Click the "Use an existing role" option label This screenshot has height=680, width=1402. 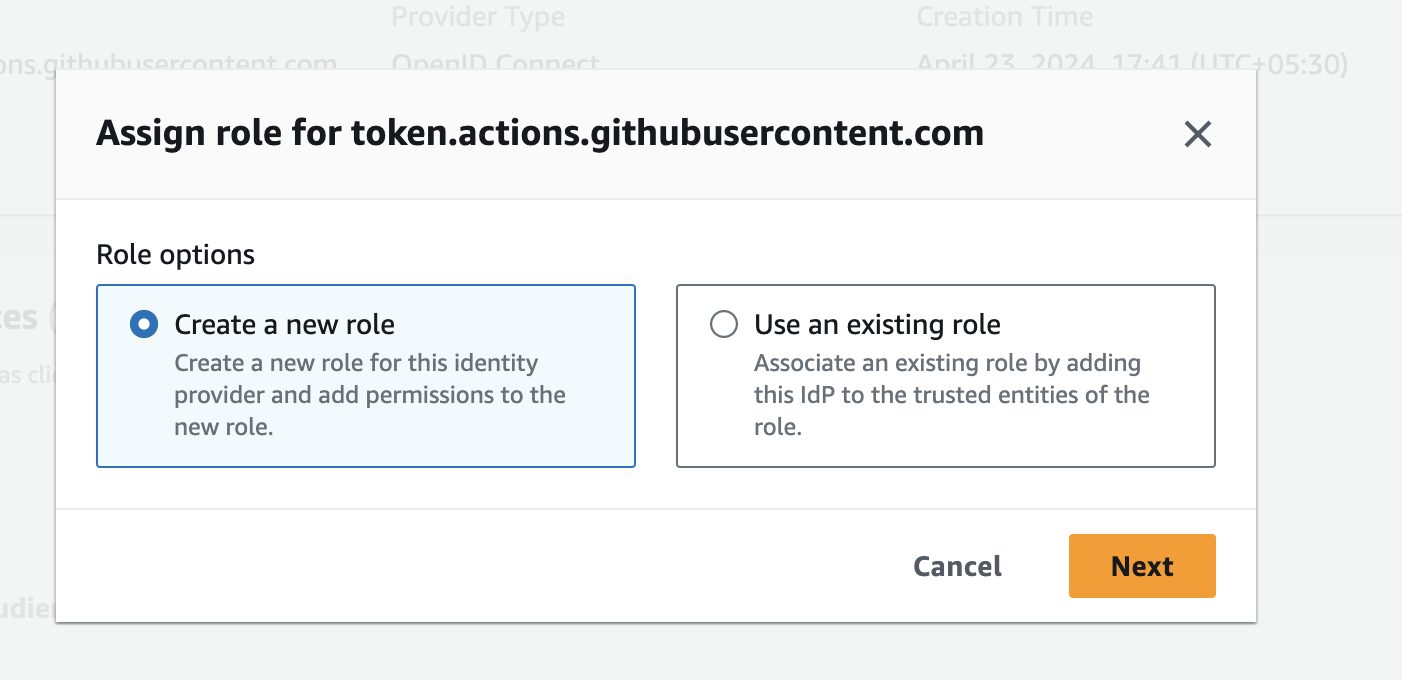[x=877, y=324]
